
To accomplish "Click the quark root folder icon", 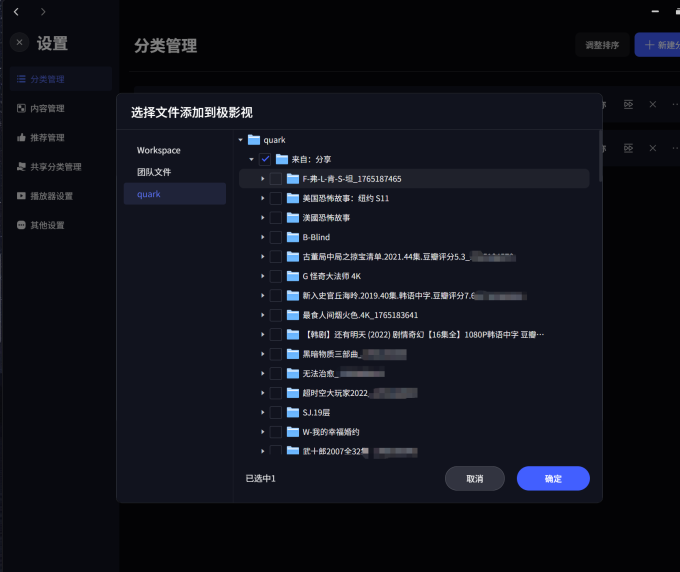I will (254, 140).
